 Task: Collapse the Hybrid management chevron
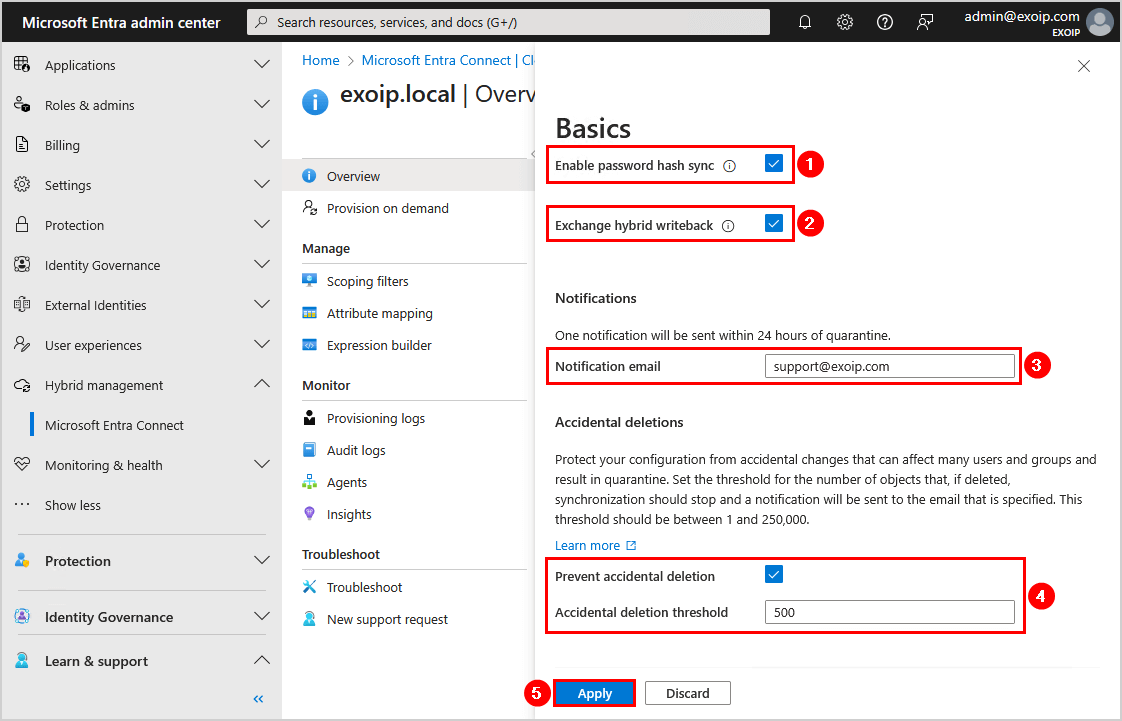pos(262,384)
